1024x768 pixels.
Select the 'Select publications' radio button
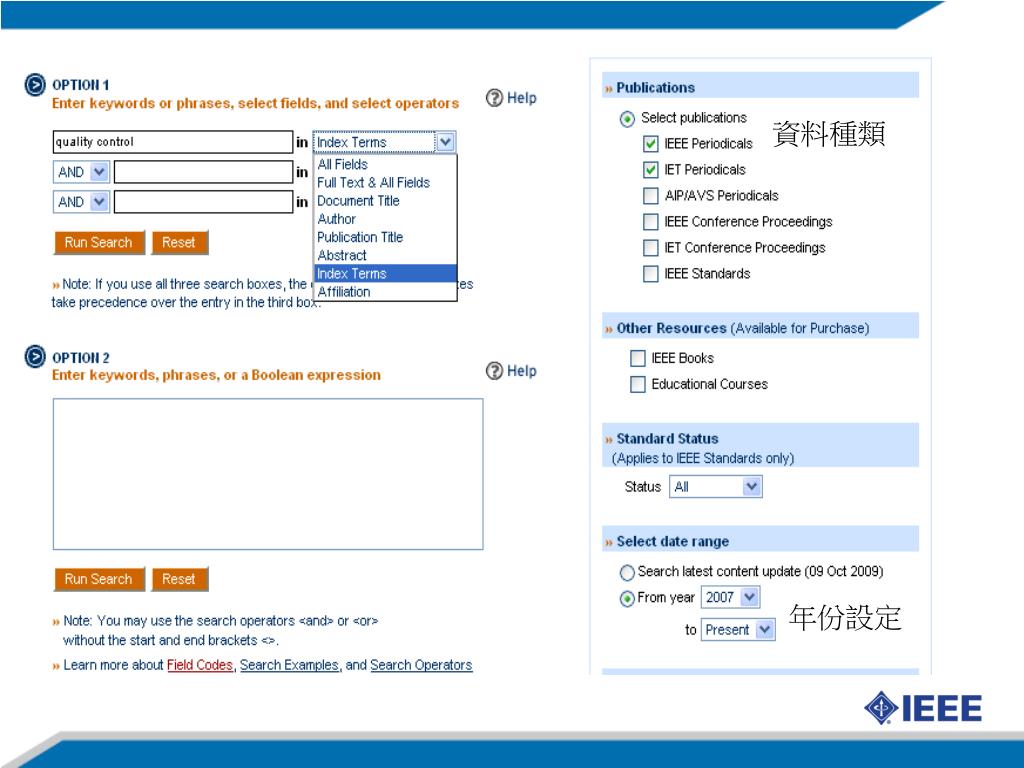tap(627, 119)
